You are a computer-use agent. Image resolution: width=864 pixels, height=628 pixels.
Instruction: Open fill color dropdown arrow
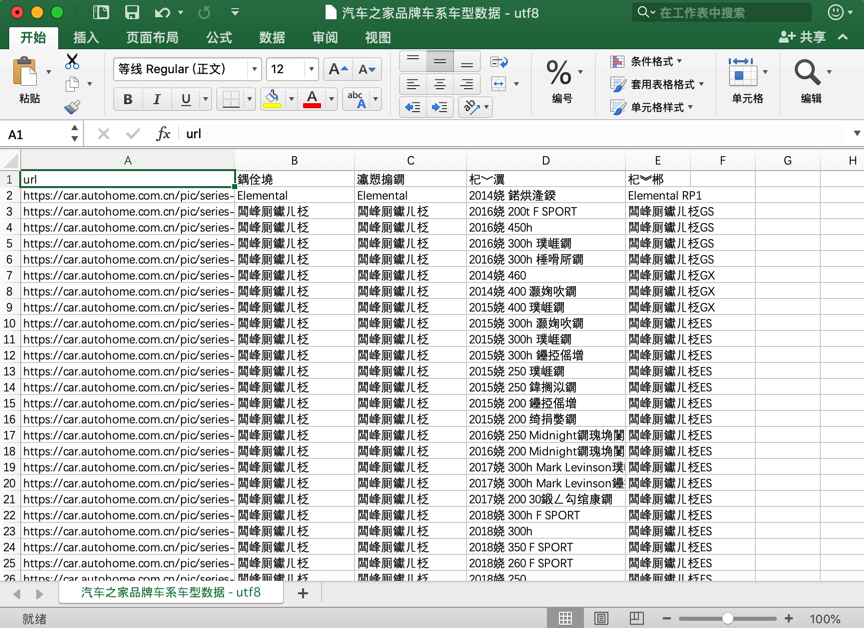291,99
